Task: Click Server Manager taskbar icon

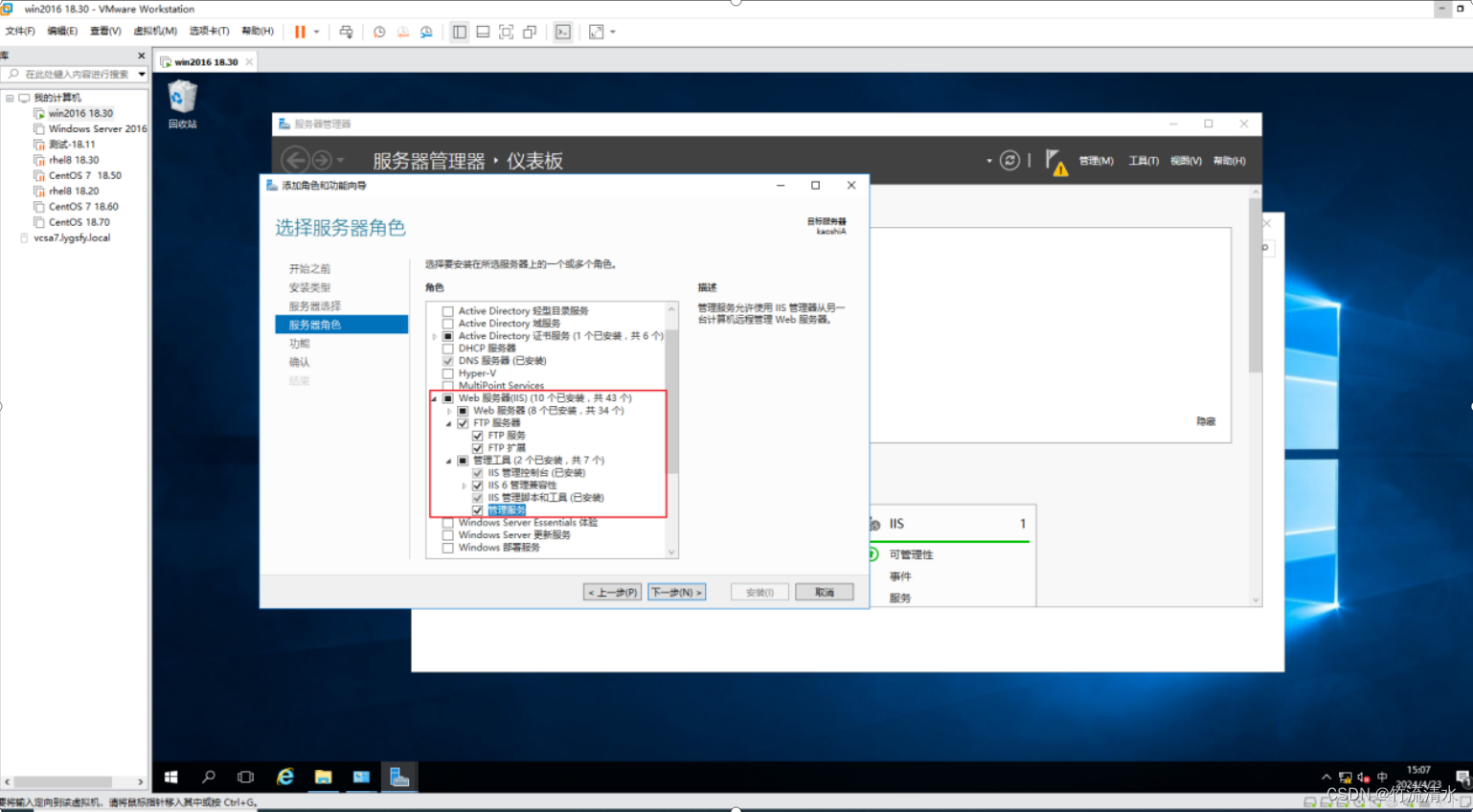Action: (399, 778)
